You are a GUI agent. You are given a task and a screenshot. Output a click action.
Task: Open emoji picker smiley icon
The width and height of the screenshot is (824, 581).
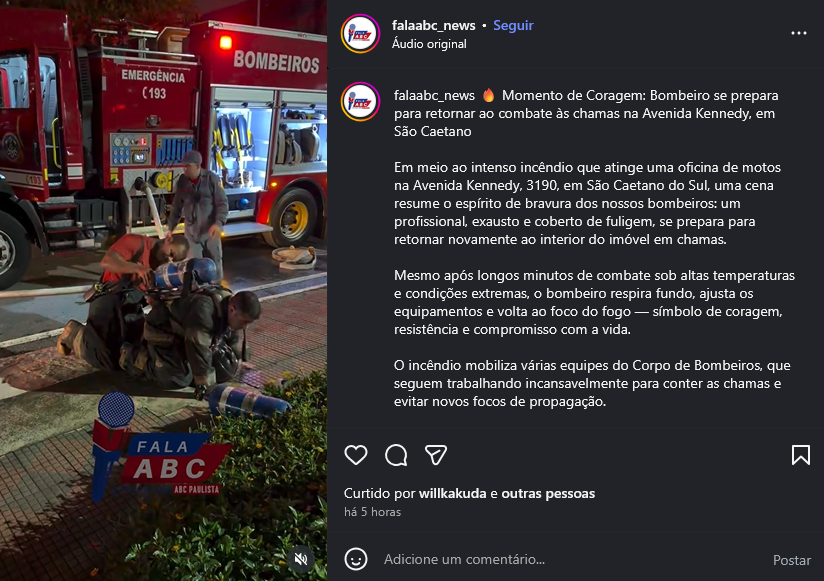[356, 559]
